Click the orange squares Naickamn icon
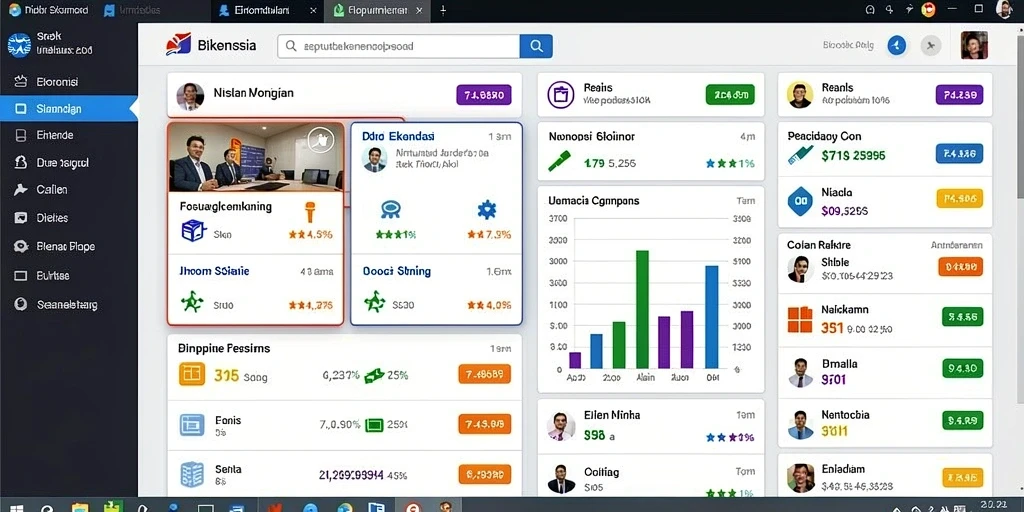The width and height of the screenshot is (1024, 512). pos(800,320)
